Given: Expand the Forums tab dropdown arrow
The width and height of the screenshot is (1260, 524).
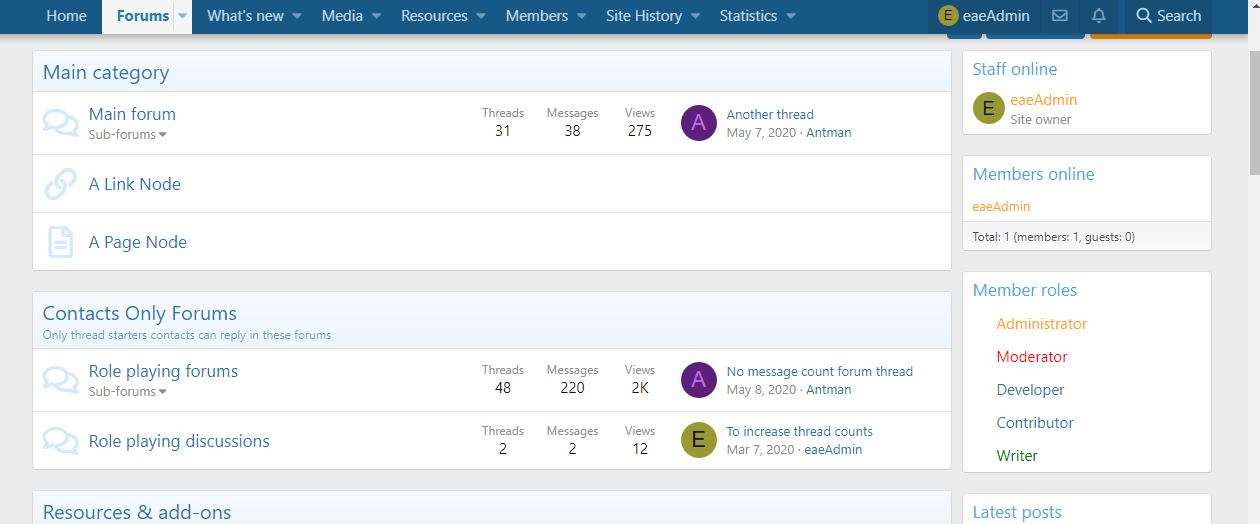Looking at the screenshot, I should coord(182,16).
